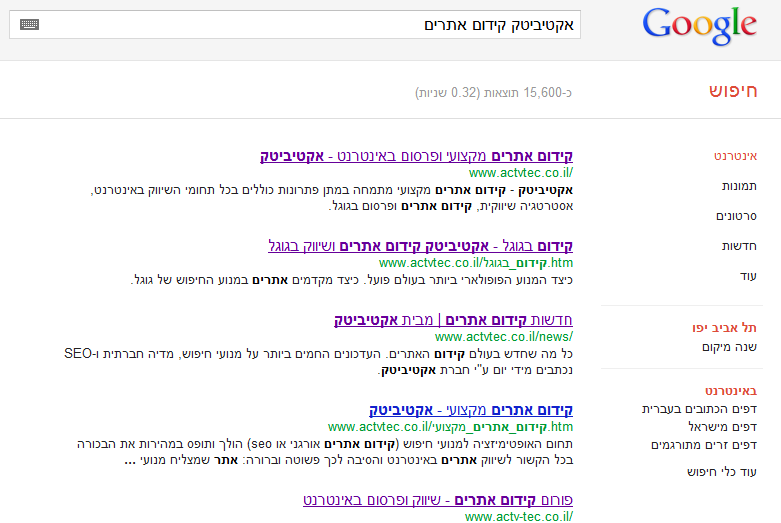
Task: Select the 'אינטרנט' search category
Action: point(735,156)
